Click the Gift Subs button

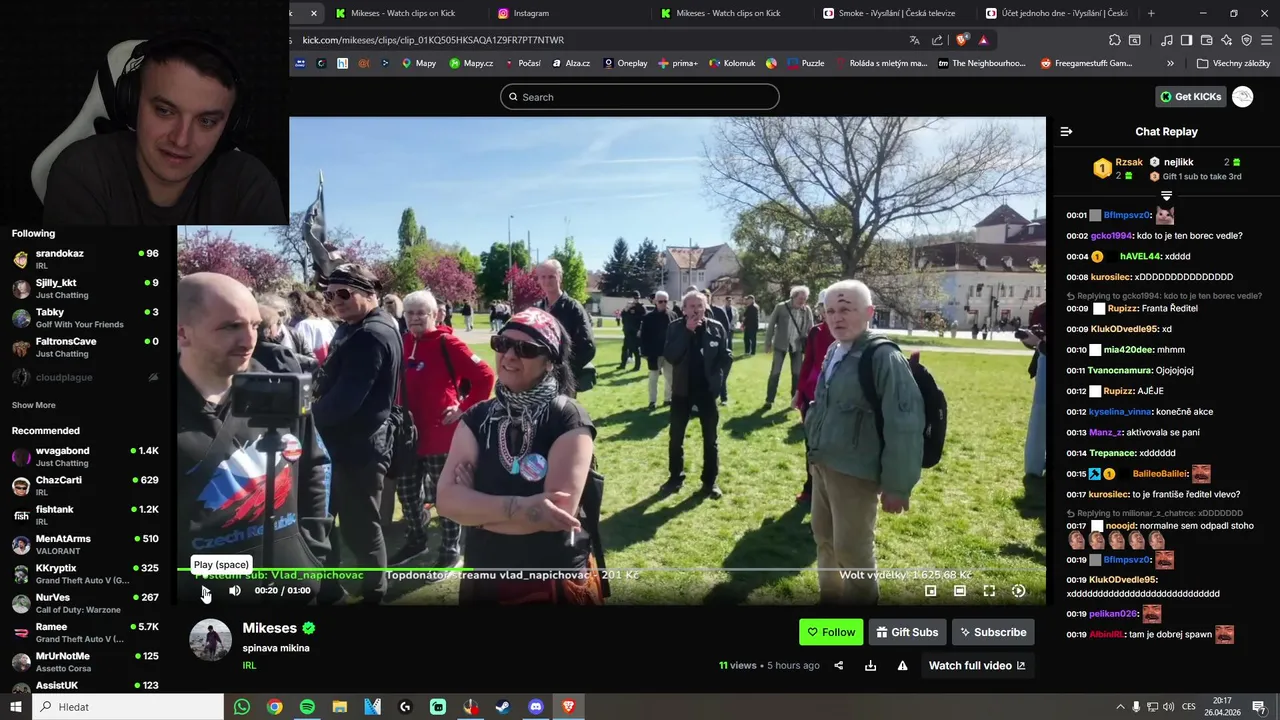point(908,632)
